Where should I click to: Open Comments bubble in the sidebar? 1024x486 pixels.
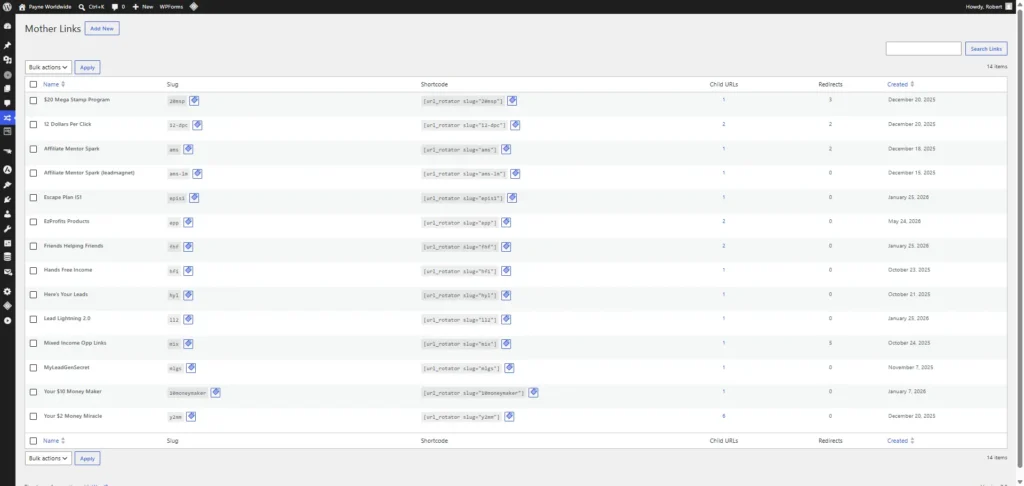tap(7, 103)
